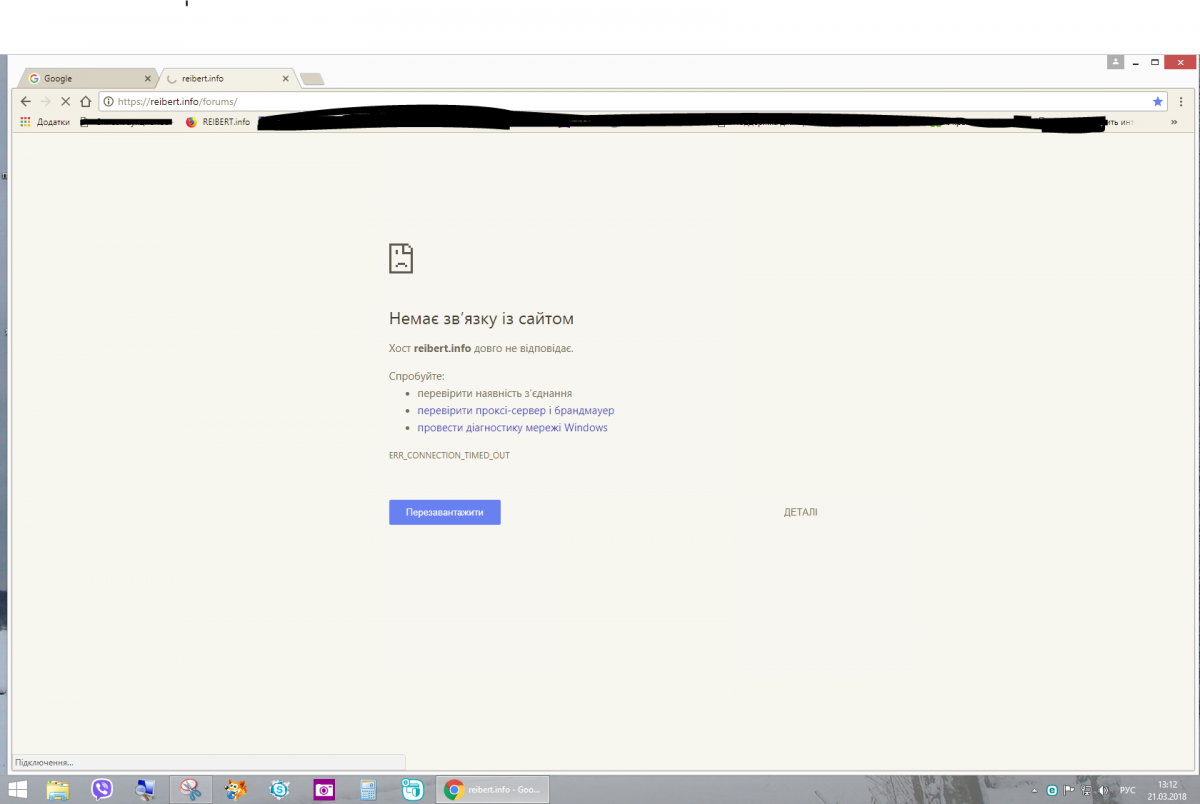View site information icon in address bar

tap(109, 101)
